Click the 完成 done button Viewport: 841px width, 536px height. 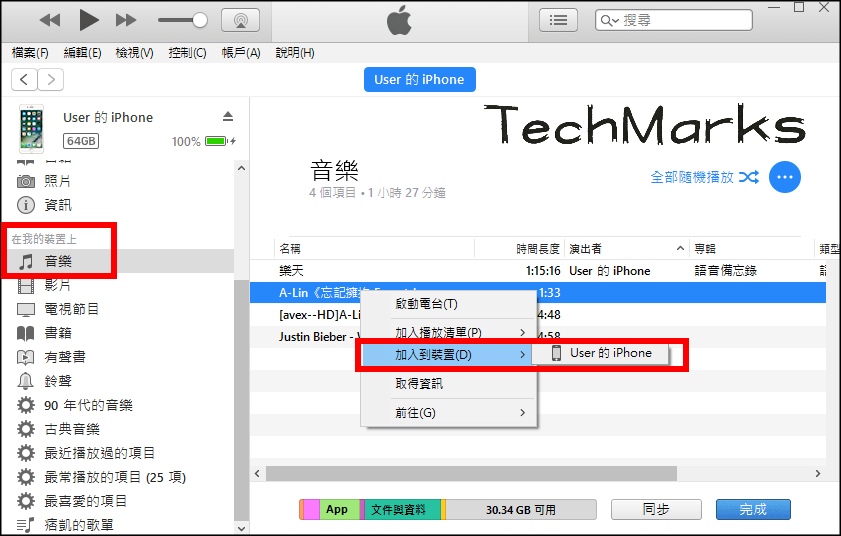[x=753, y=509]
